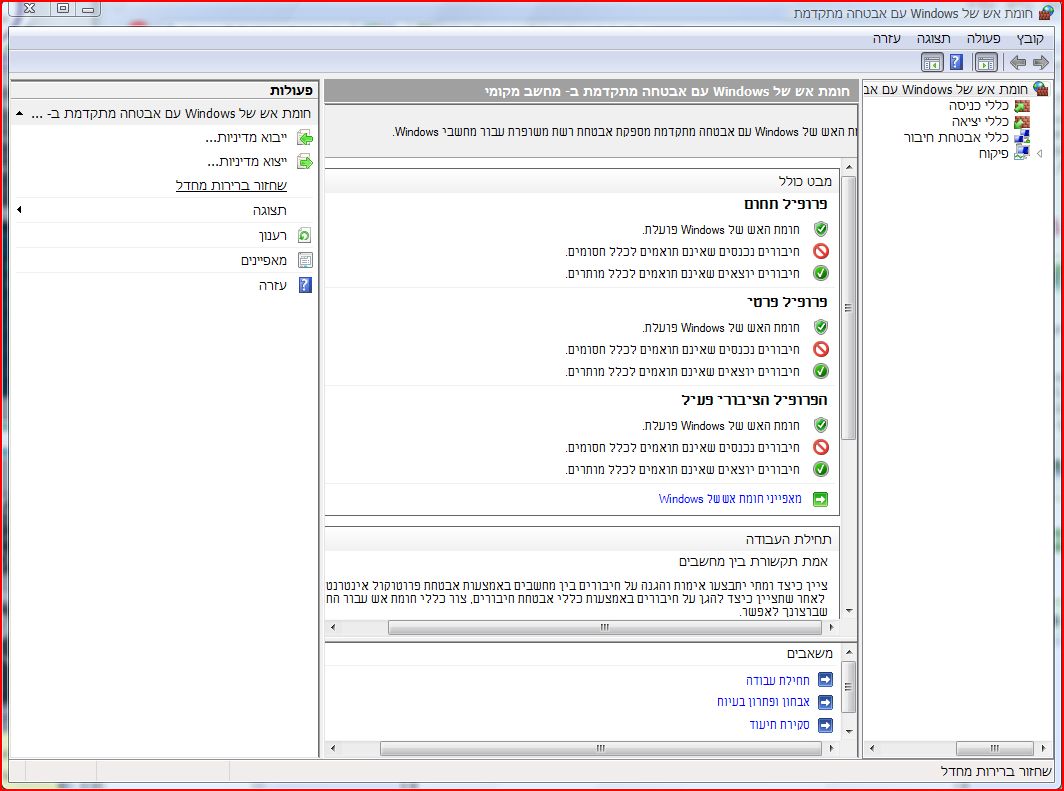Image resolution: width=1064 pixels, height=791 pixels.
Task: Click the window title bar firewall icon
Action: (x=1046, y=13)
